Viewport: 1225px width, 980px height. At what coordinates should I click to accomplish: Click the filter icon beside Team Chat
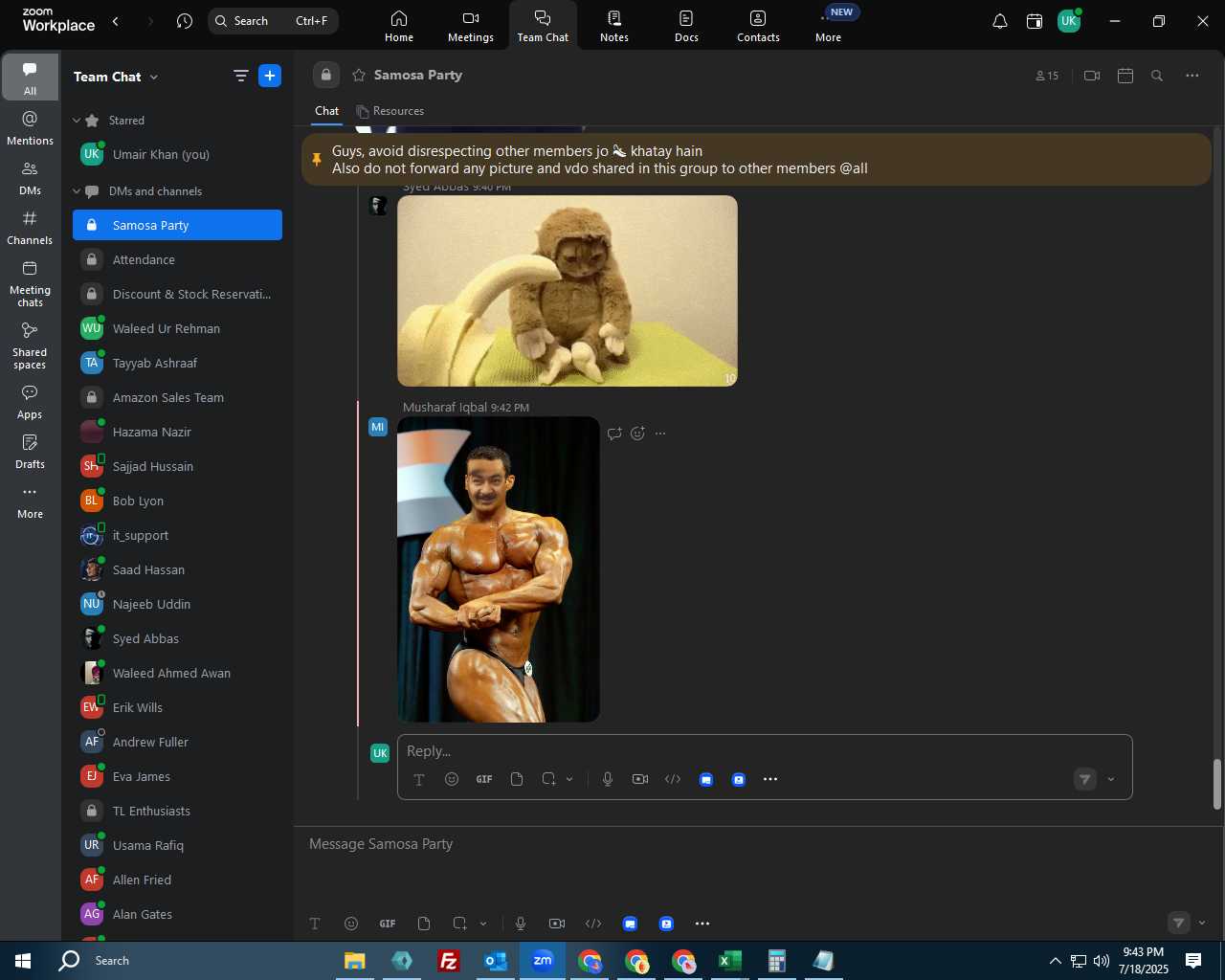[241, 76]
